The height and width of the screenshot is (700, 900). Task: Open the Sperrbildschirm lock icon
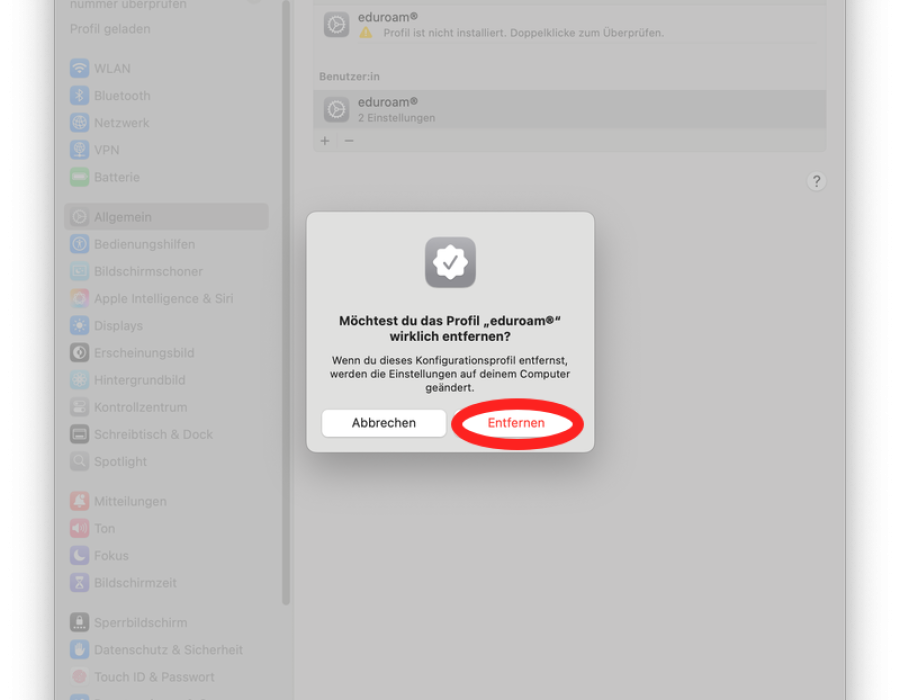79,622
